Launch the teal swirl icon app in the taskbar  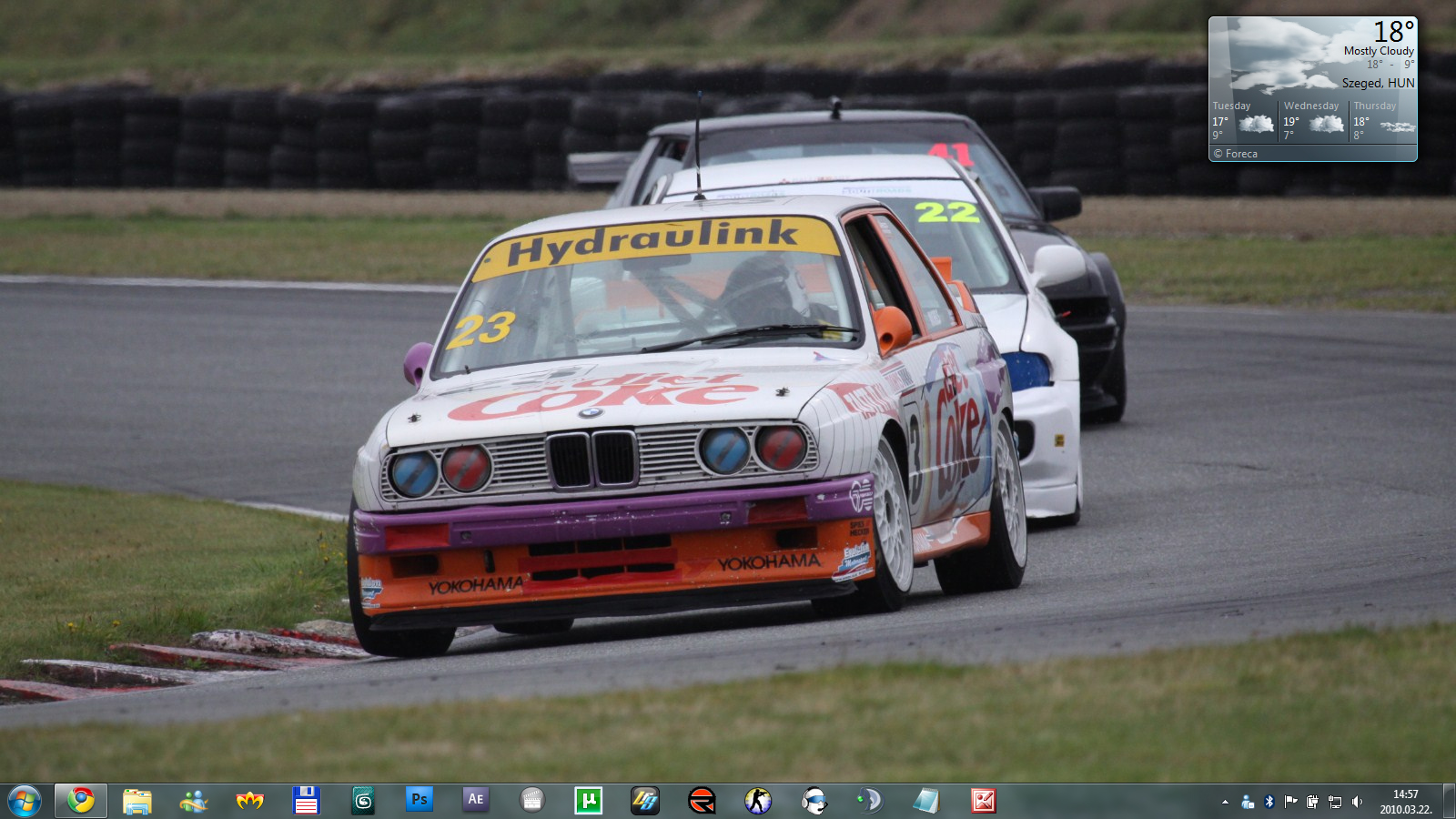tap(363, 801)
